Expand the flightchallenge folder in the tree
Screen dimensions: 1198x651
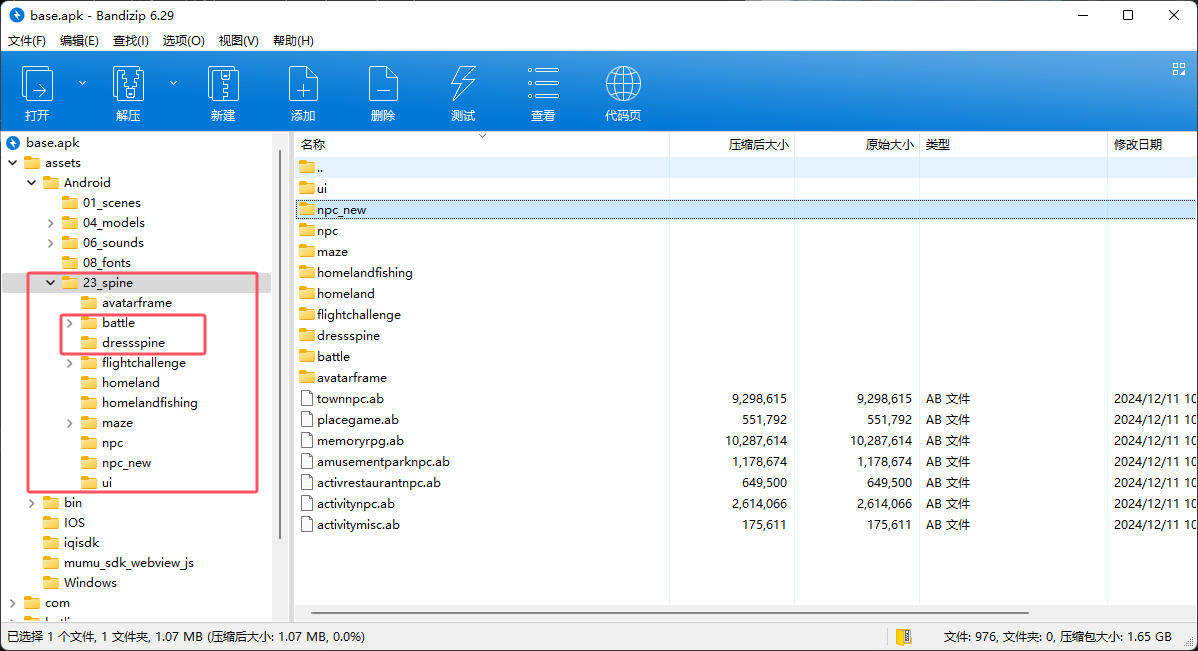coord(70,363)
